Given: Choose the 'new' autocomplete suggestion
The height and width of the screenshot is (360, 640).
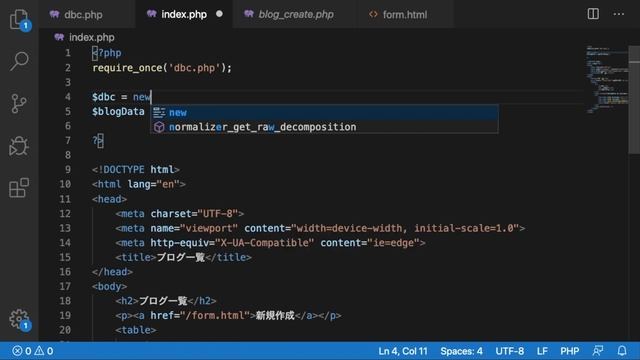Looking at the screenshot, I should click(x=324, y=112).
